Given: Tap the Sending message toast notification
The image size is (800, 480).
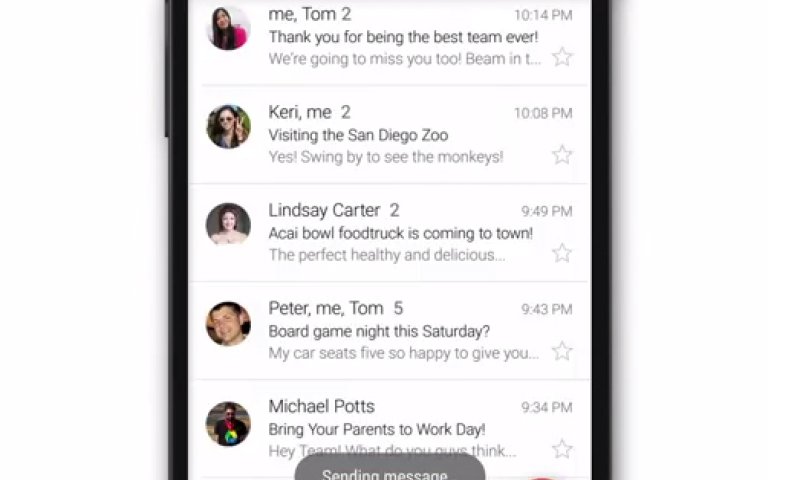Looking at the screenshot, I should (x=390, y=468).
